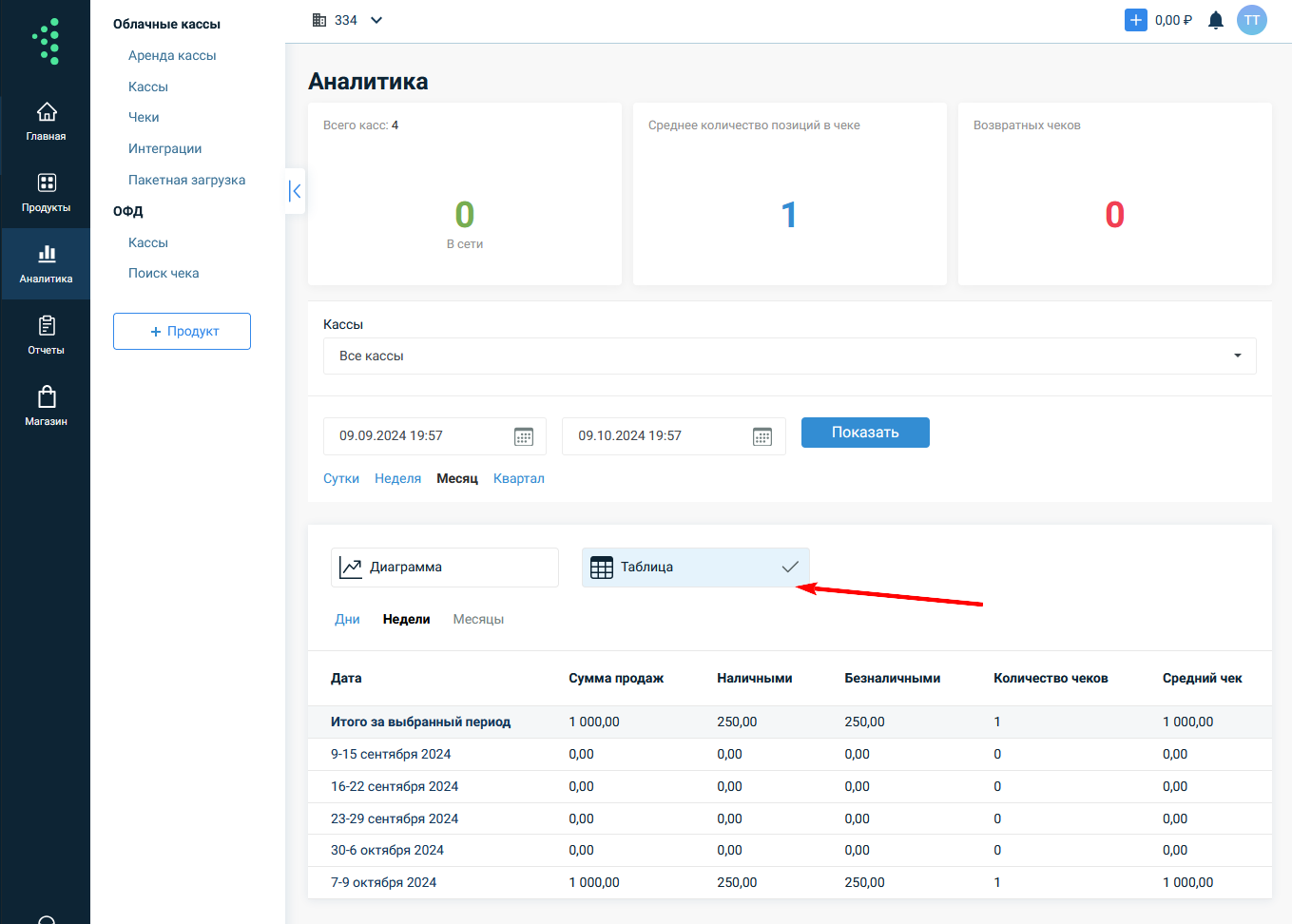Collapse the side menu panel
Image resolution: width=1292 pixels, height=924 pixels.
tap(296, 191)
